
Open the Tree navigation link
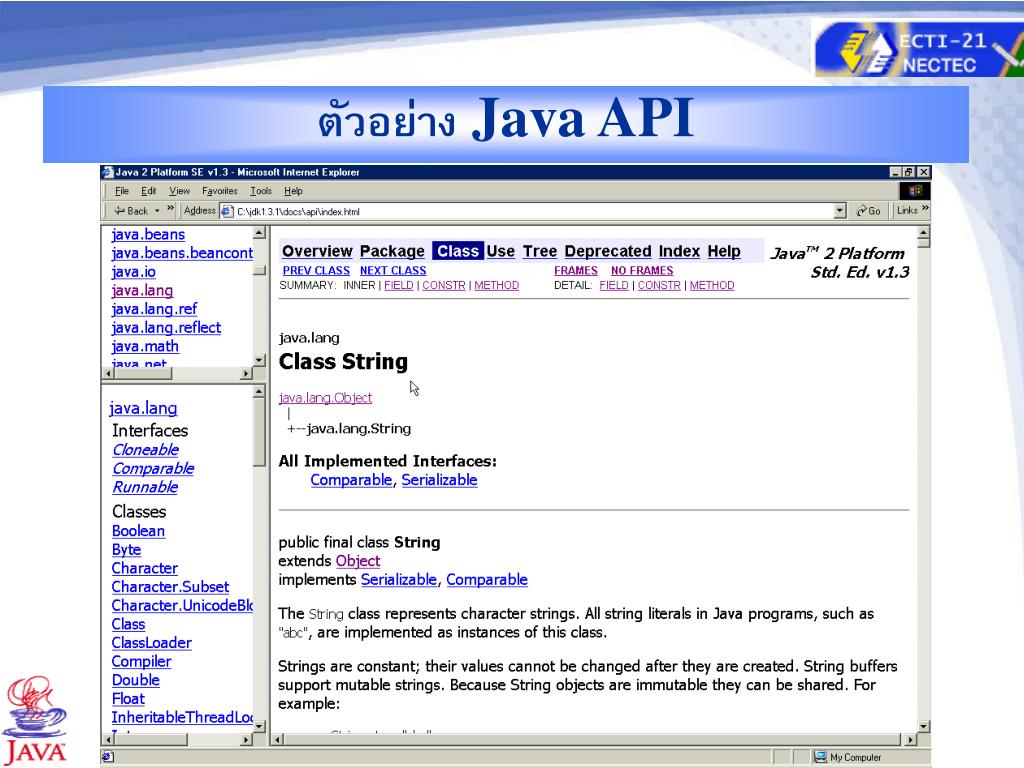539,251
